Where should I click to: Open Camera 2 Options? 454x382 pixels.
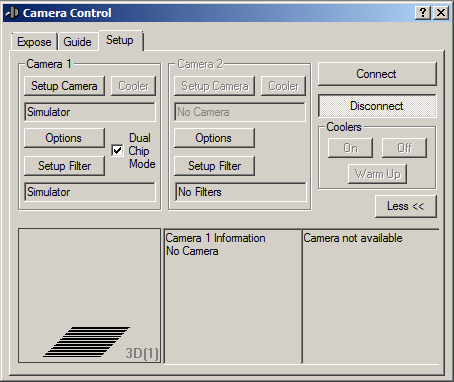pyautogui.click(x=214, y=138)
